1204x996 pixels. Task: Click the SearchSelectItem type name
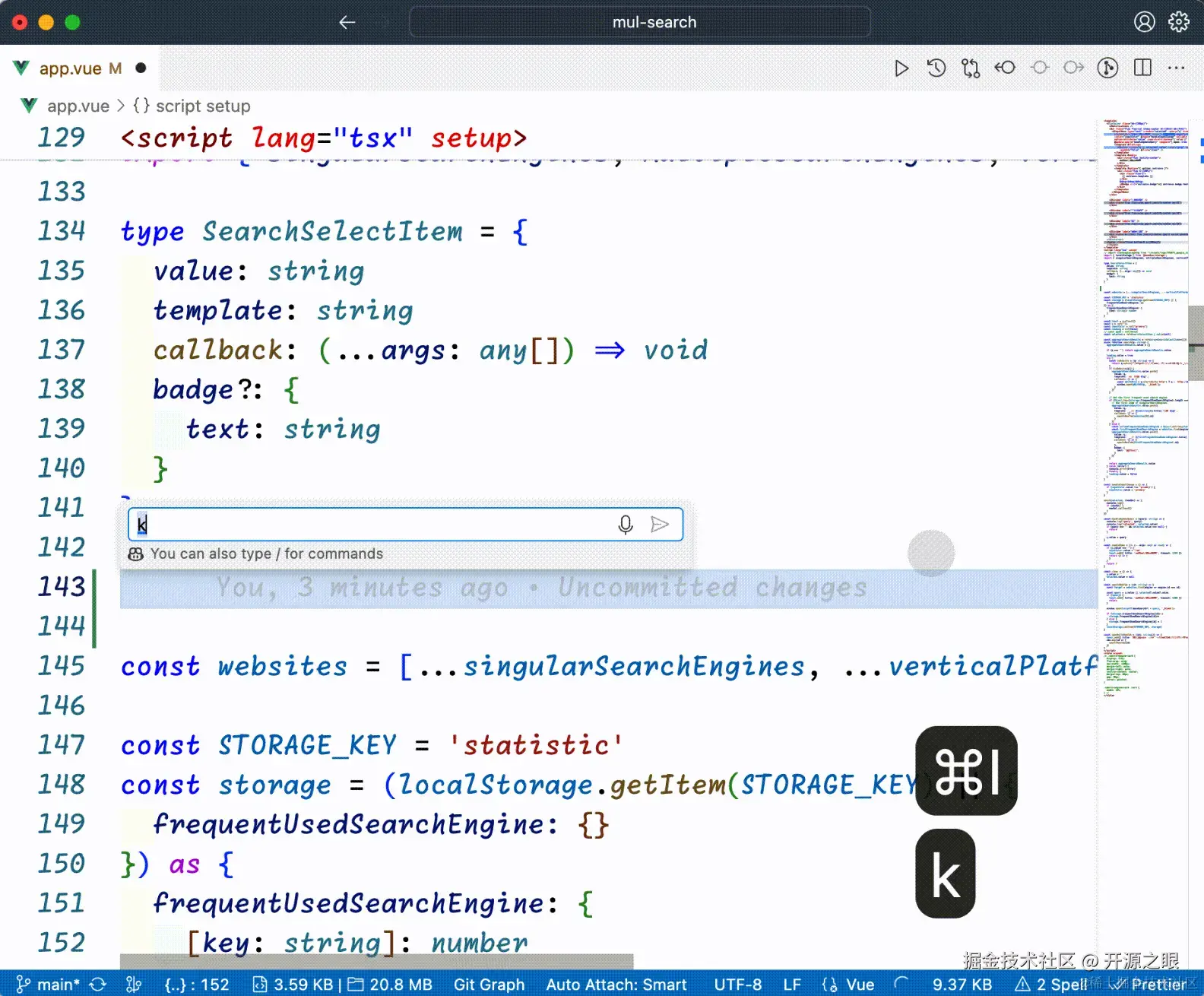(x=332, y=231)
